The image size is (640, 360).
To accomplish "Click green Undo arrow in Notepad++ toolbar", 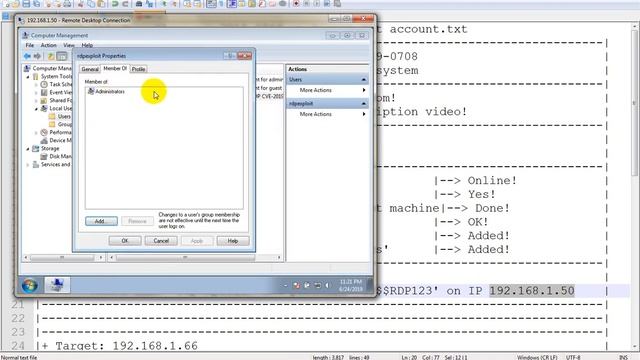I will point(115,4).
